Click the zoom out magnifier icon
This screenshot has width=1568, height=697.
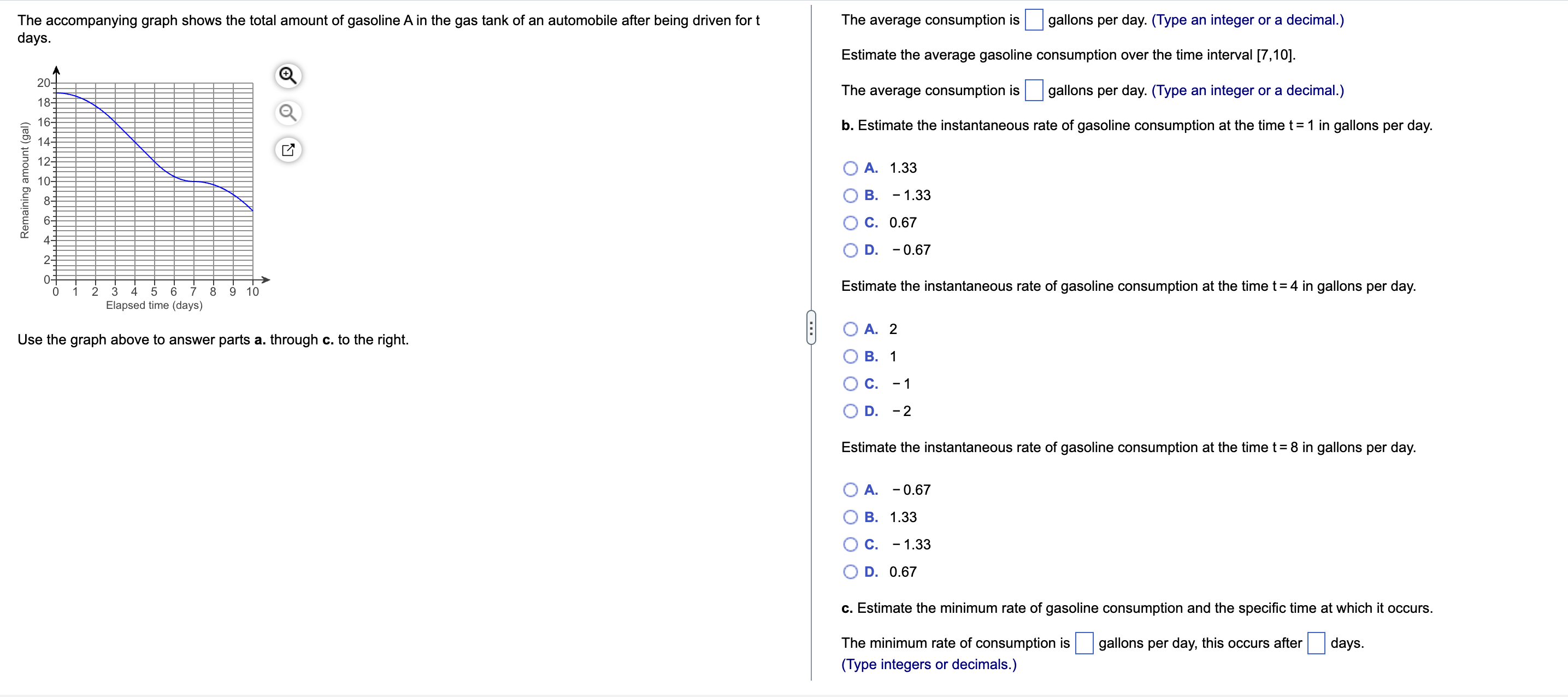[x=288, y=113]
